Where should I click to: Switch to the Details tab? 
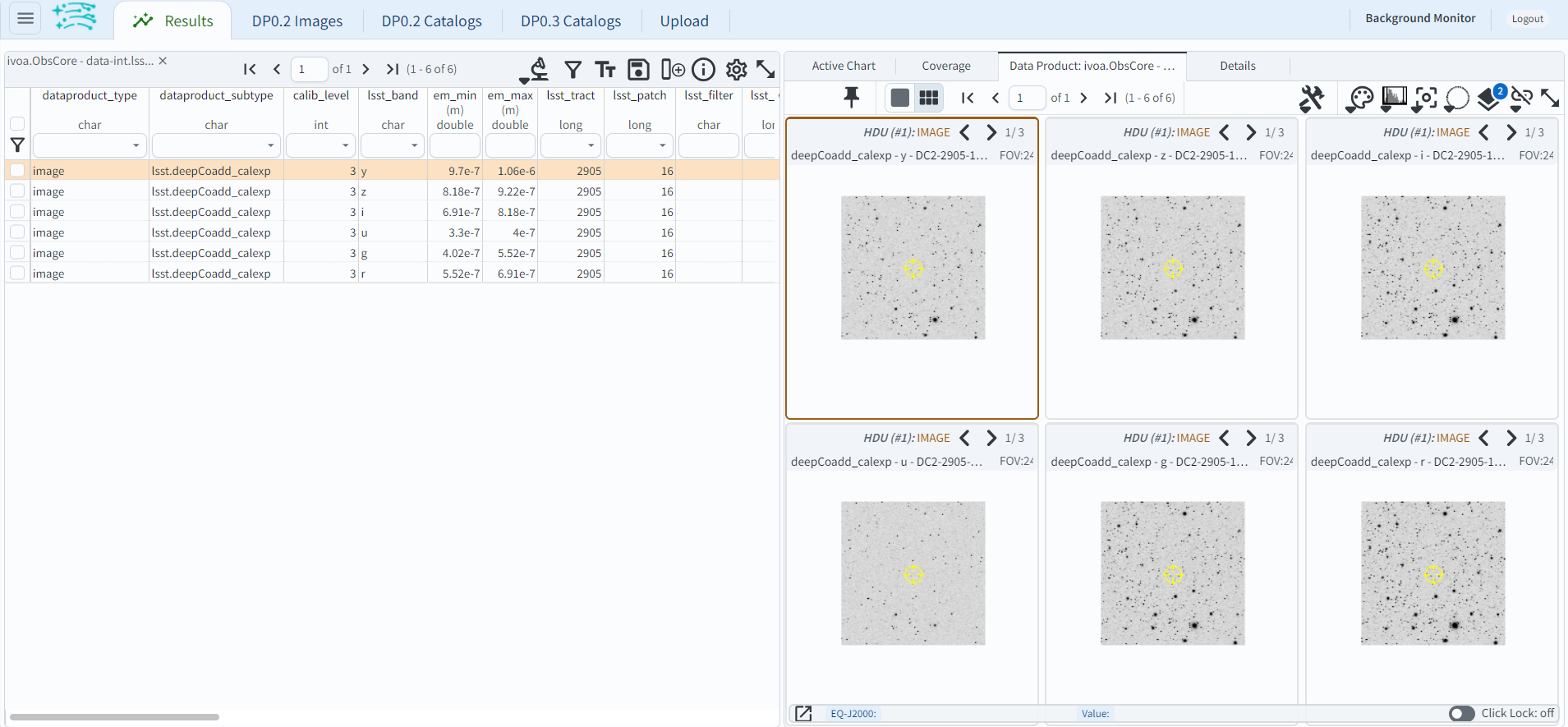[1238, 66]
